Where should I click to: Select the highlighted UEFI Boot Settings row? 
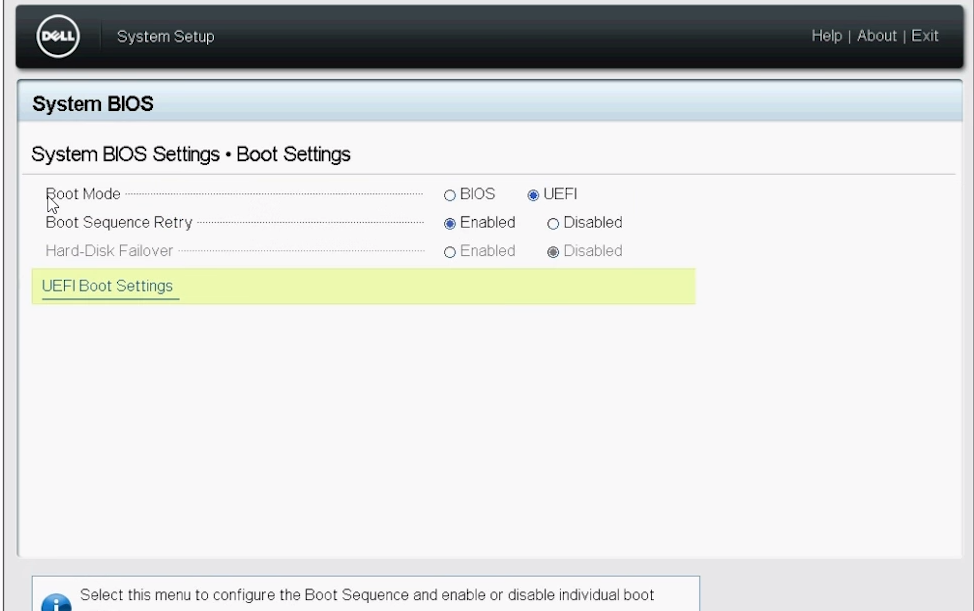(365, 286)
